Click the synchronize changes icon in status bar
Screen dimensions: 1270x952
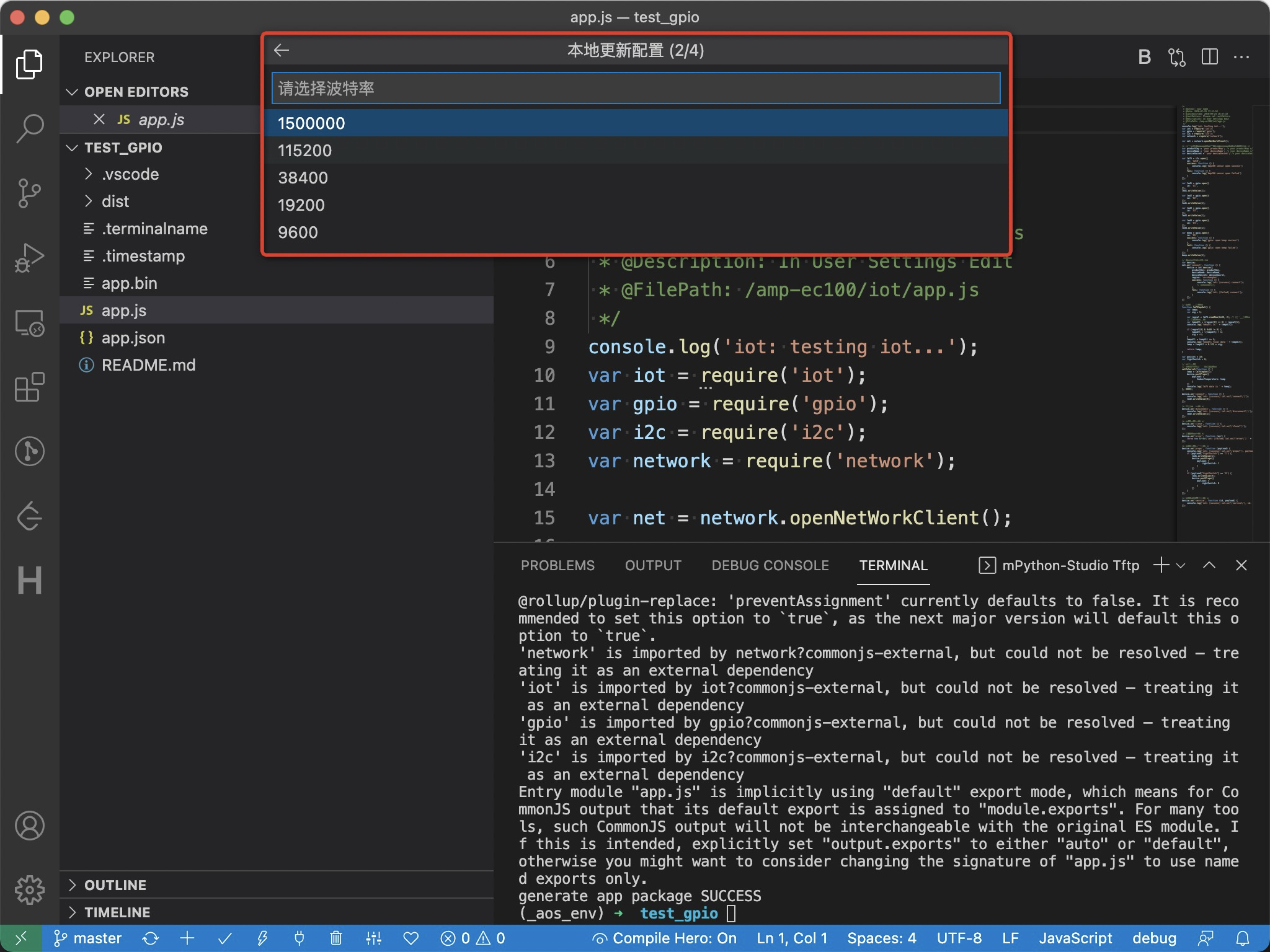(150, 938)
